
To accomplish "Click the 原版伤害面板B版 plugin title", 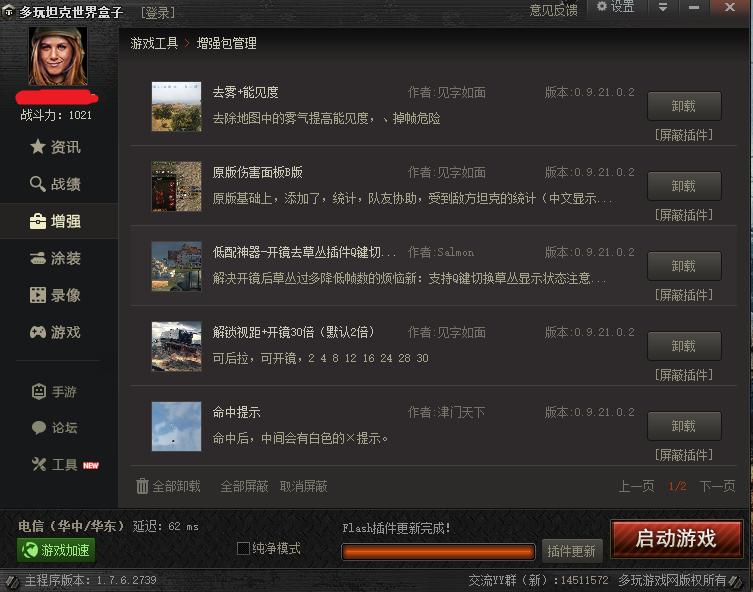I will (x=257, y=172).
